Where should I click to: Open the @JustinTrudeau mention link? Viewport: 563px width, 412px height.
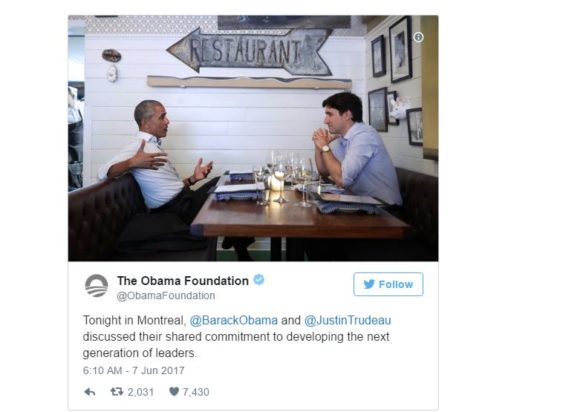(348, 320)
